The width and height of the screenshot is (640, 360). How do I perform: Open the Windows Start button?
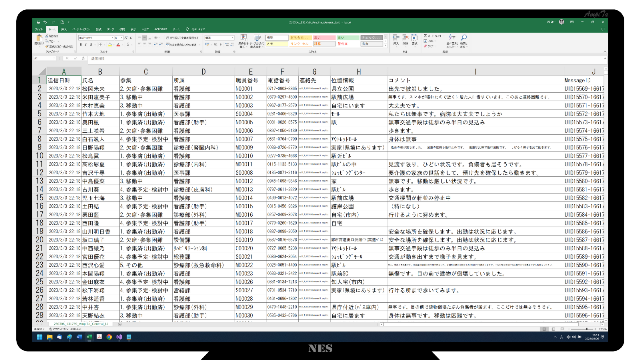pos(39,337)
